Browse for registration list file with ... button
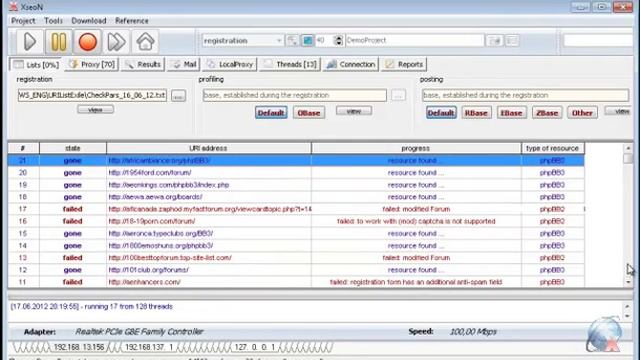 pos(178,96)
